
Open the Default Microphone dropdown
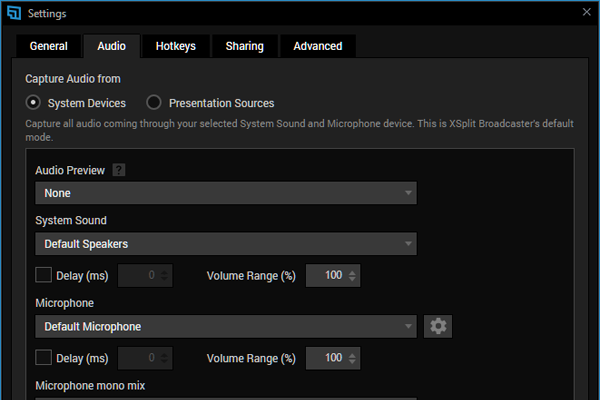click(225, 326)
